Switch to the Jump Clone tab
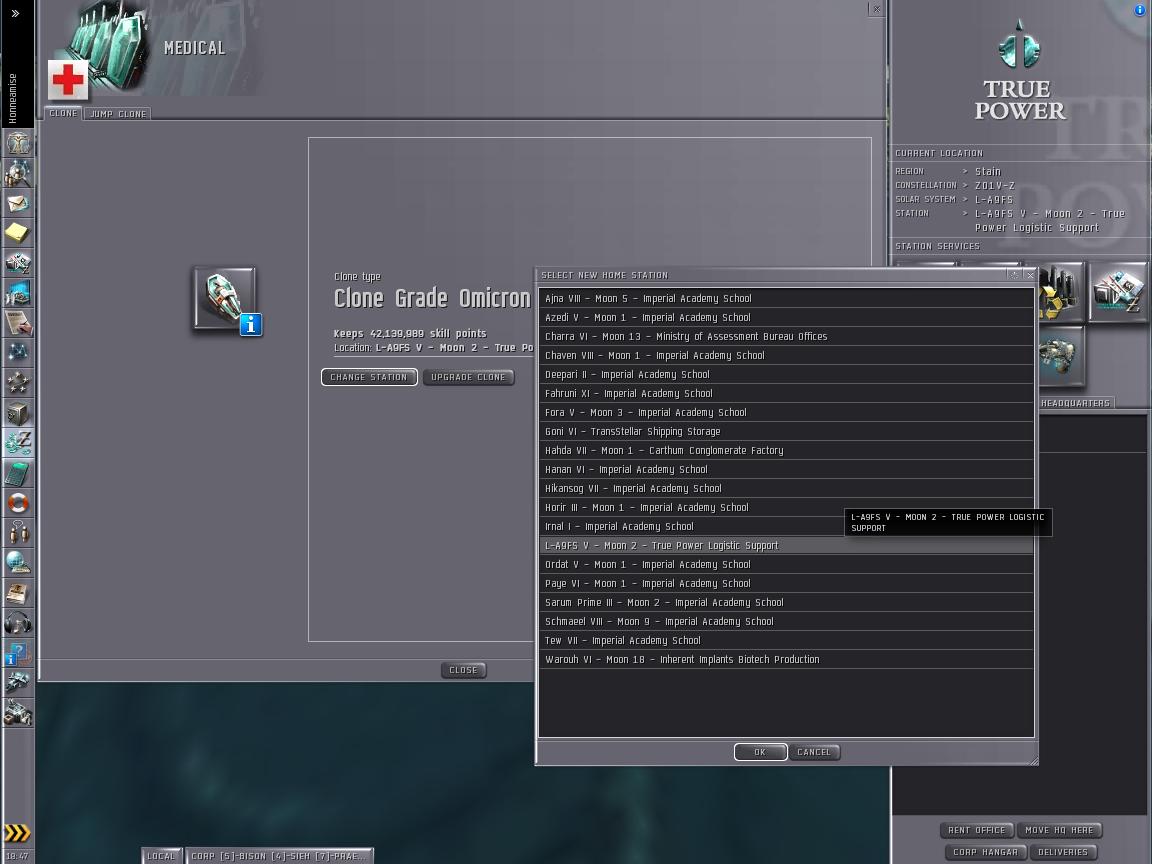This screenshot has width=1152, height=864. [118, 114]
